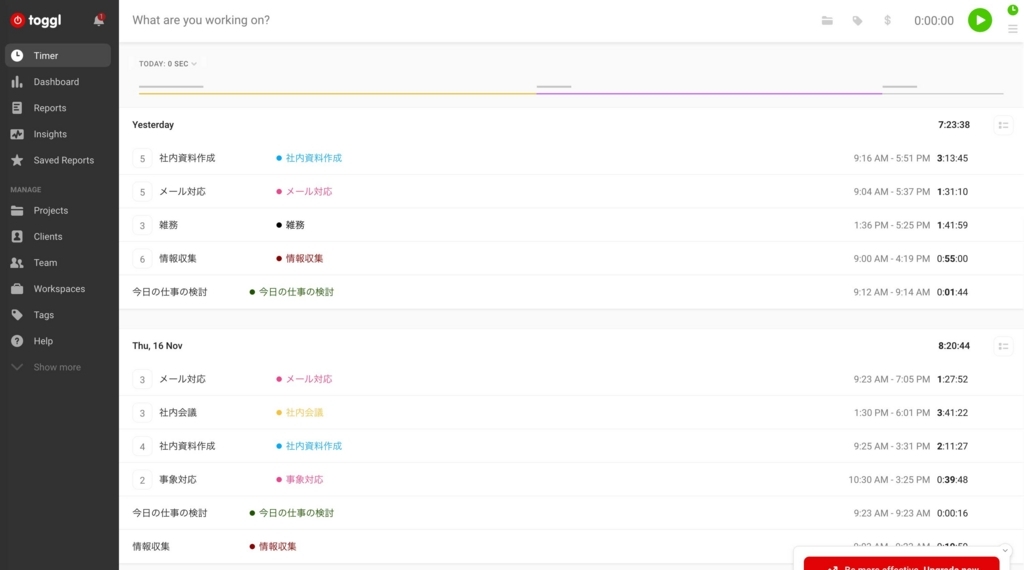Screen dimensions: 1024x570
Task: Expand 2 grouped 事象対応 entries
Action: click(142, 480)
